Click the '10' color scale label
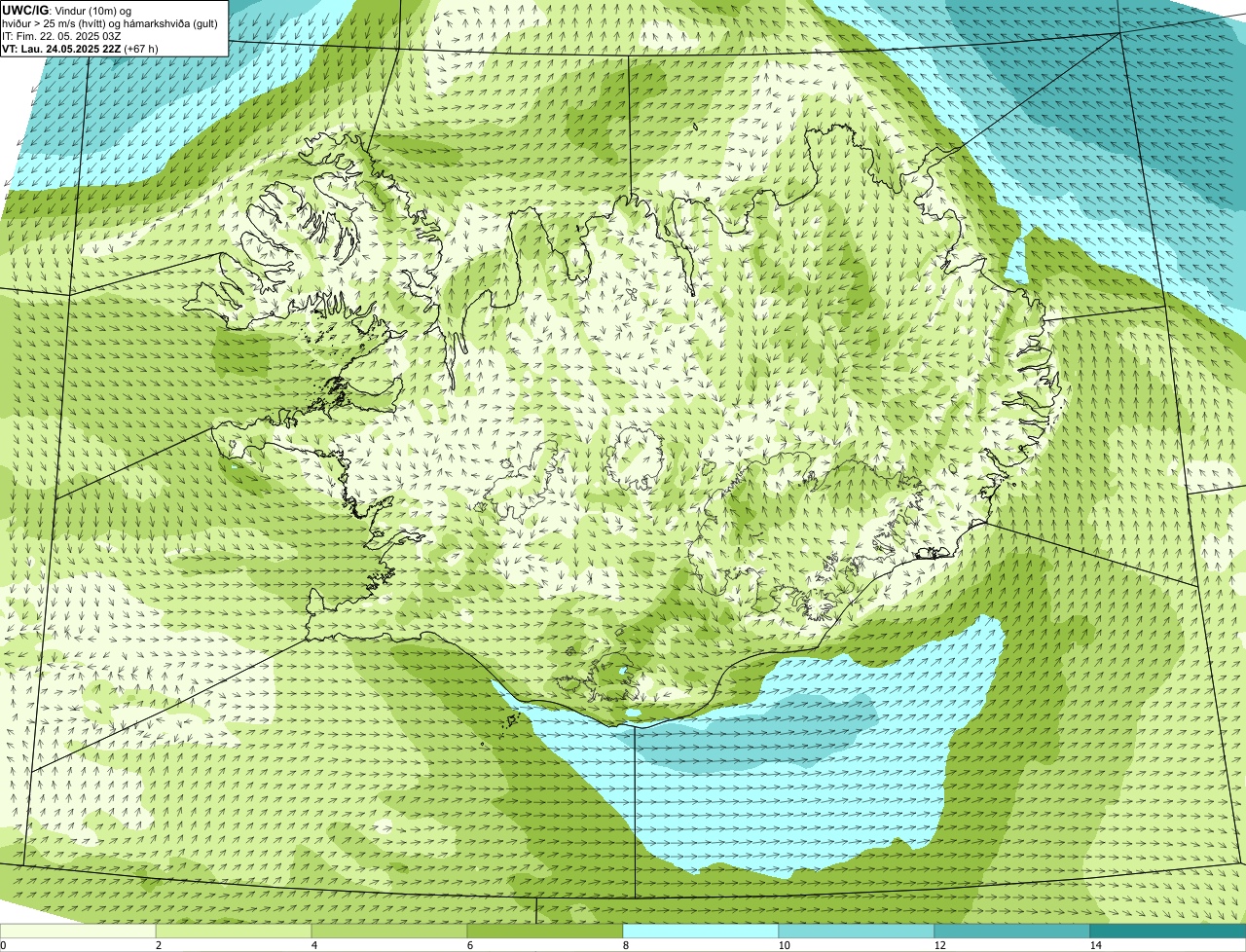Viewport: 1246px width, 952px height. tap(784, 945)
